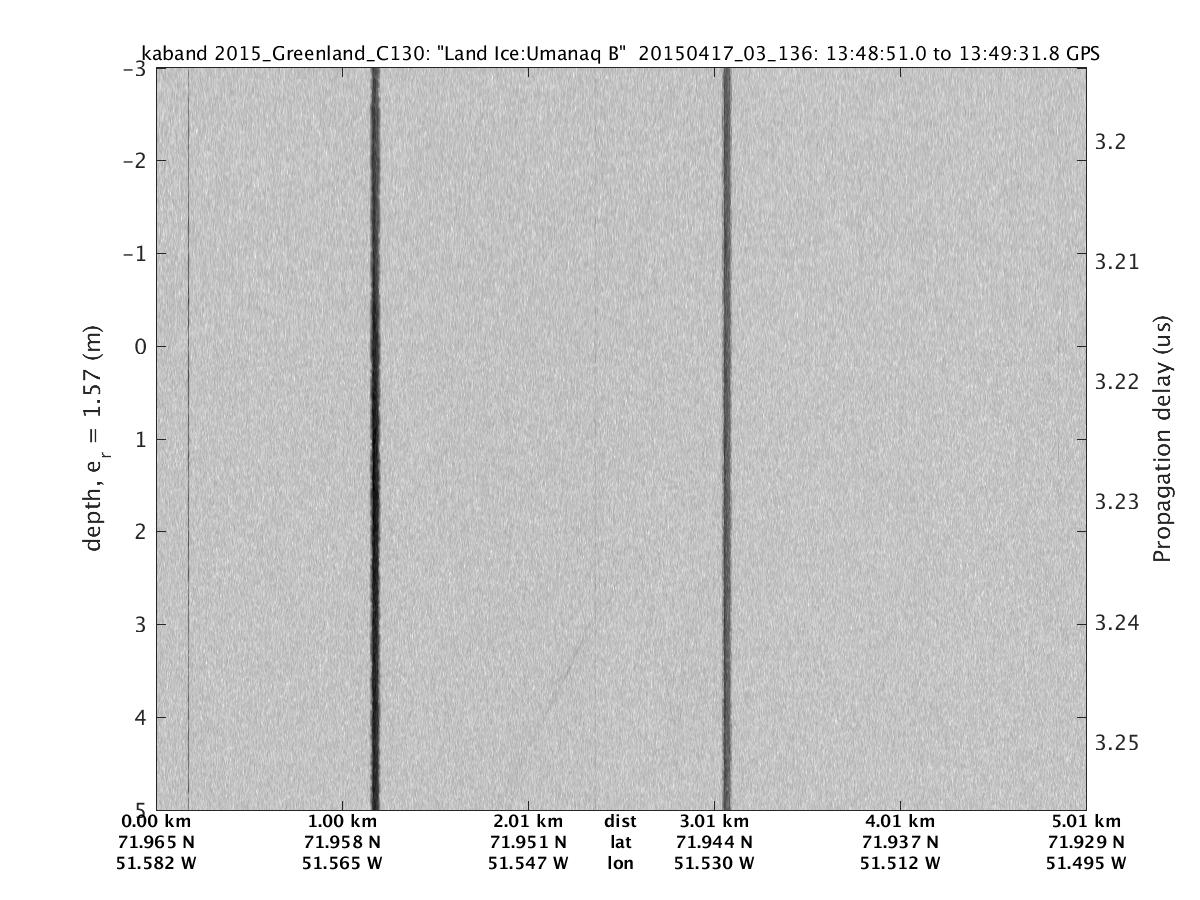Click the 71.958 N latitude value
Viewport: 1200px width, 900px height.
point(342,842)
